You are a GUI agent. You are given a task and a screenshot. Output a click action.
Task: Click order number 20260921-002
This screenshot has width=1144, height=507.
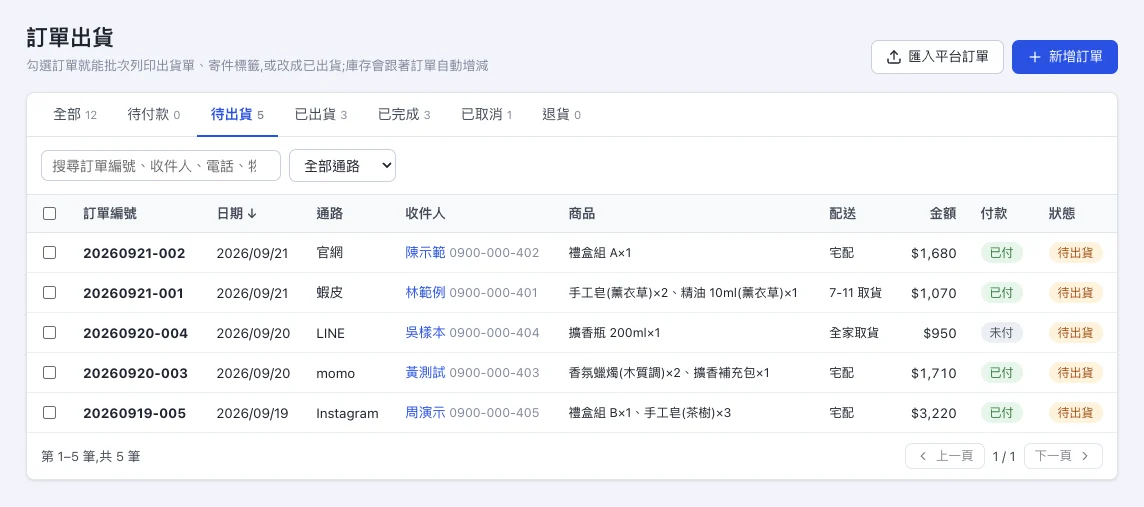pos(134,253)
